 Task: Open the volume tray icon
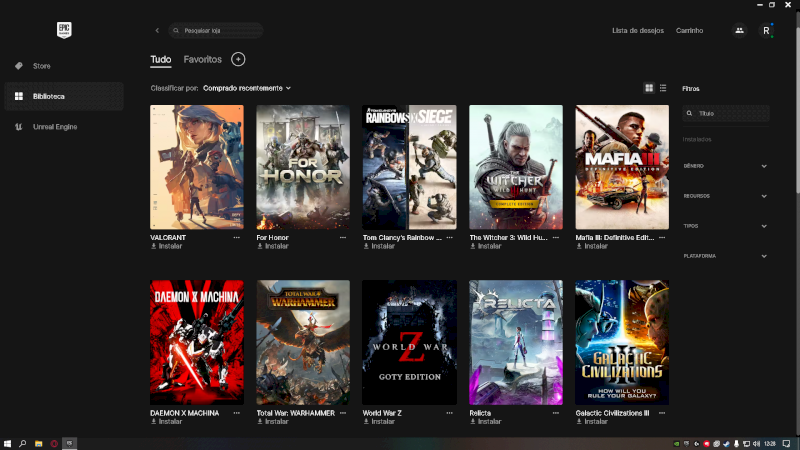756,444
